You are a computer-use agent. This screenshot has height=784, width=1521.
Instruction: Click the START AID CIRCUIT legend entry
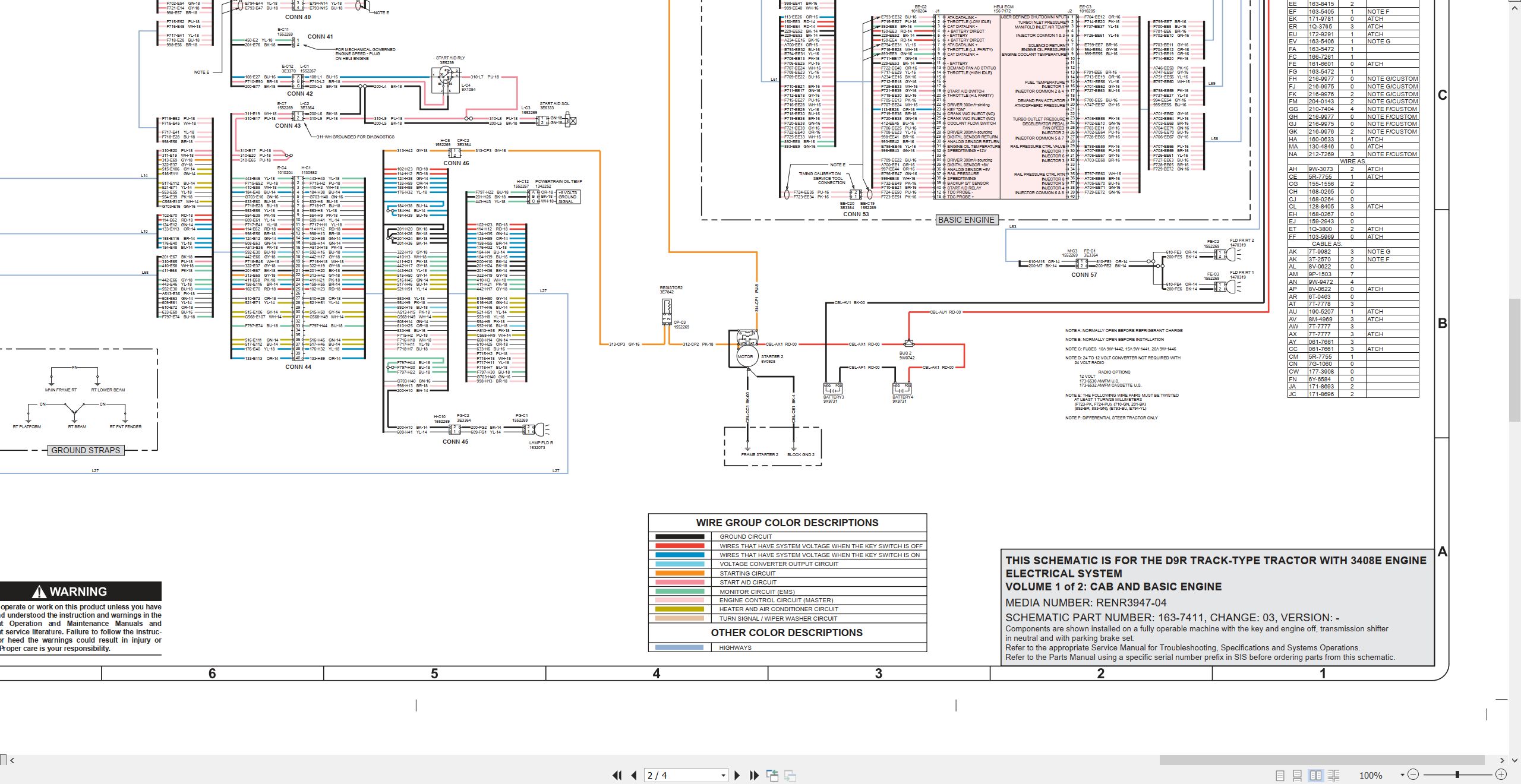click(x=748, y=583)
